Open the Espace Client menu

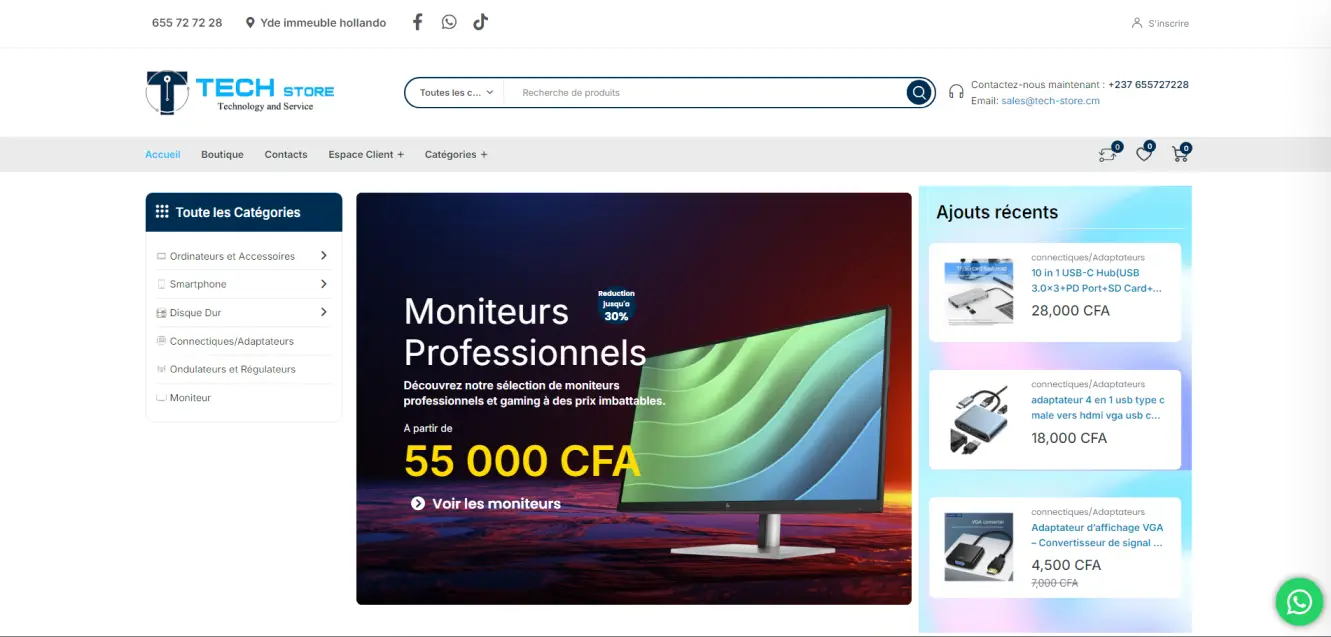click(366, 155)
